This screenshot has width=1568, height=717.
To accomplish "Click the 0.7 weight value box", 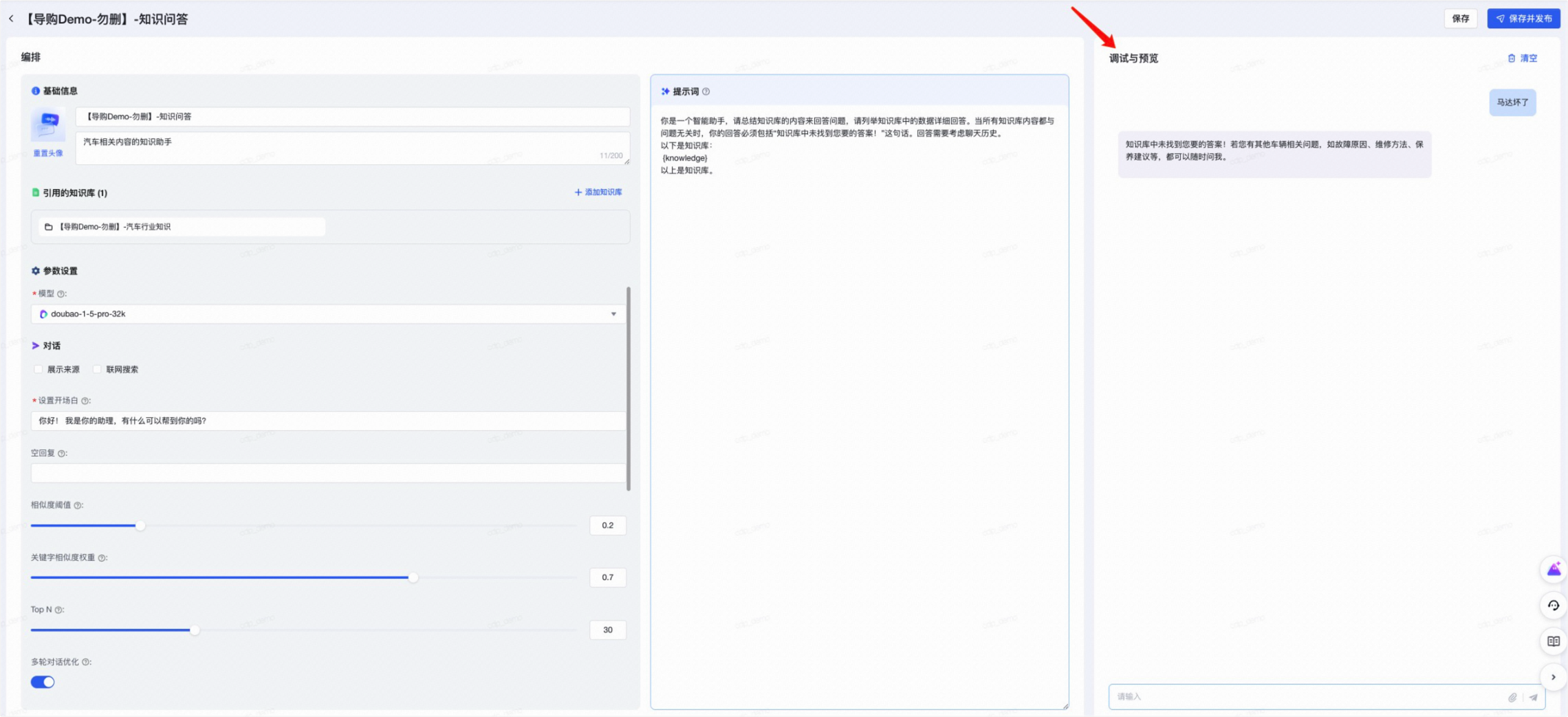I will point(608,577).
